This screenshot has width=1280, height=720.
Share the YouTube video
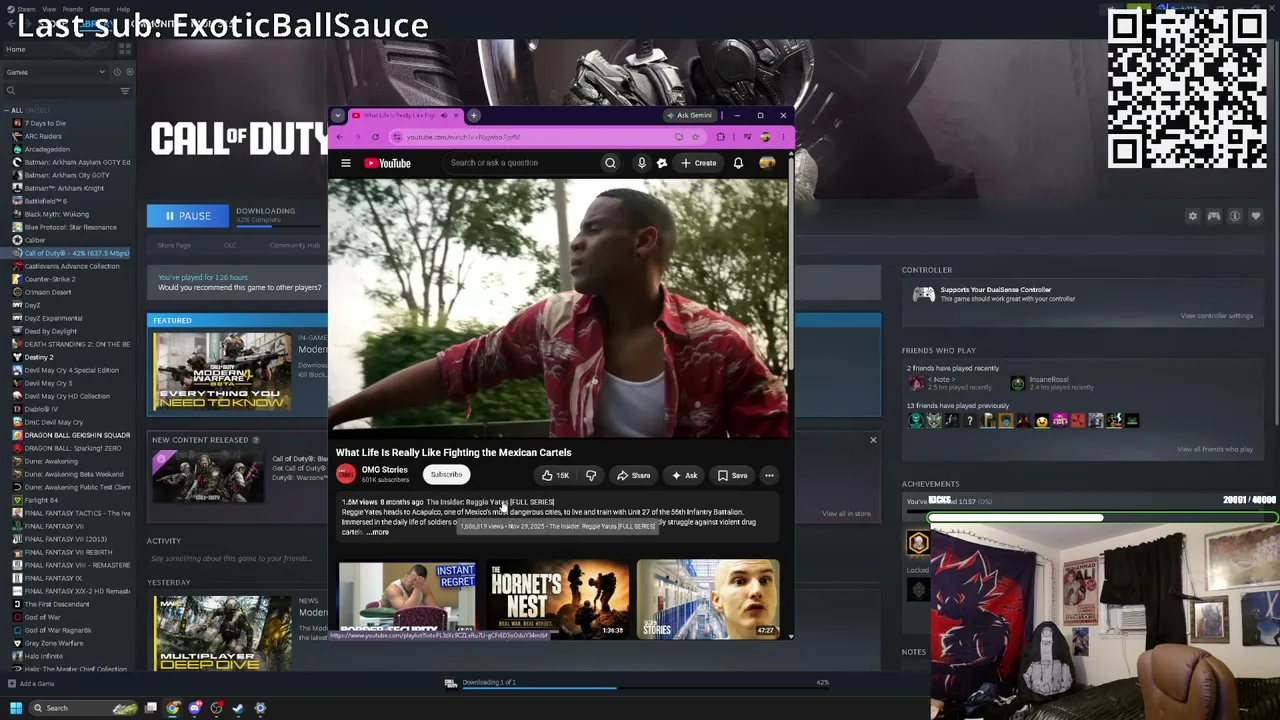633,475
